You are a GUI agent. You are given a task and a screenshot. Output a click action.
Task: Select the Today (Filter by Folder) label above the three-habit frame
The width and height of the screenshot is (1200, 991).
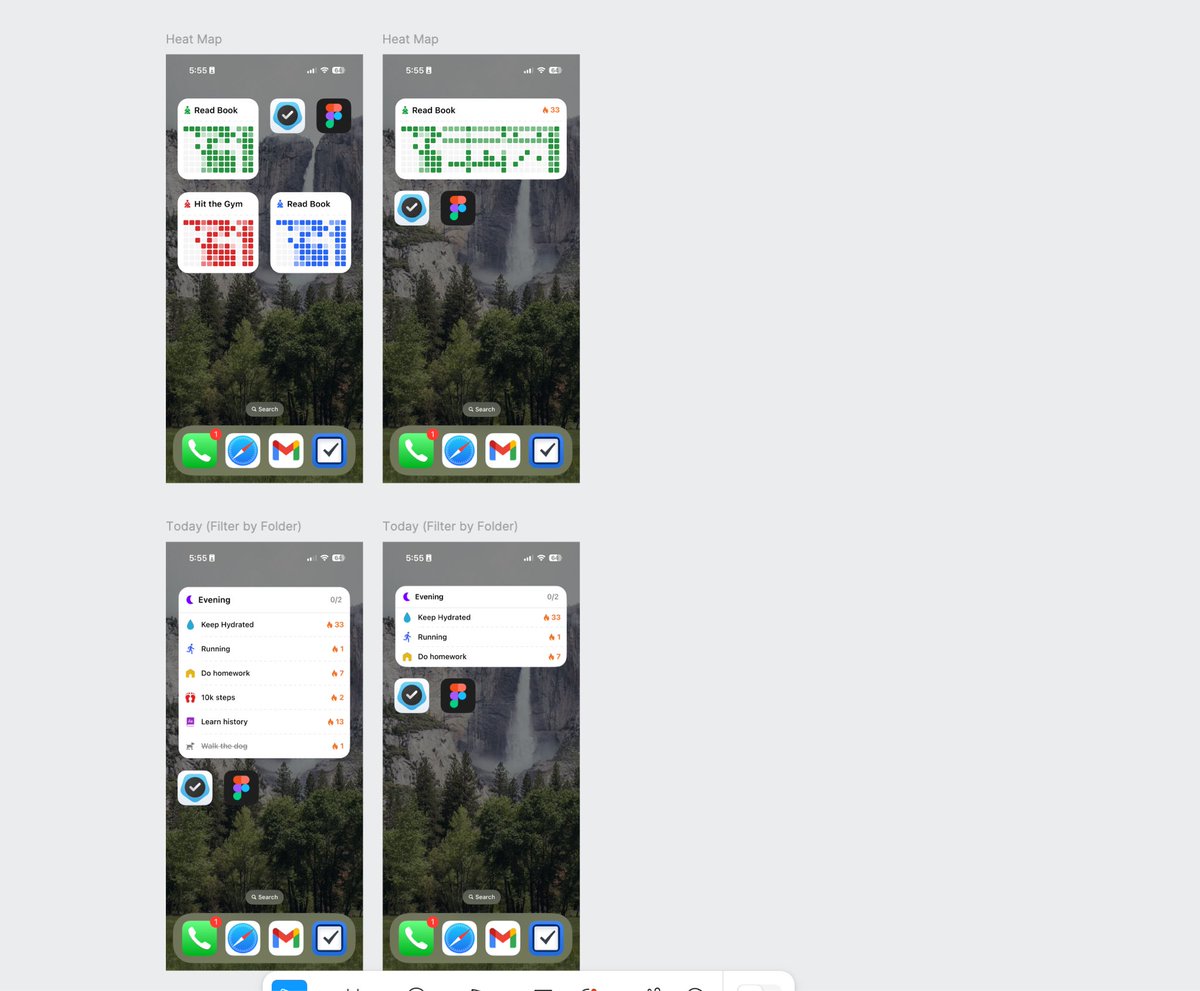[450, 526]
